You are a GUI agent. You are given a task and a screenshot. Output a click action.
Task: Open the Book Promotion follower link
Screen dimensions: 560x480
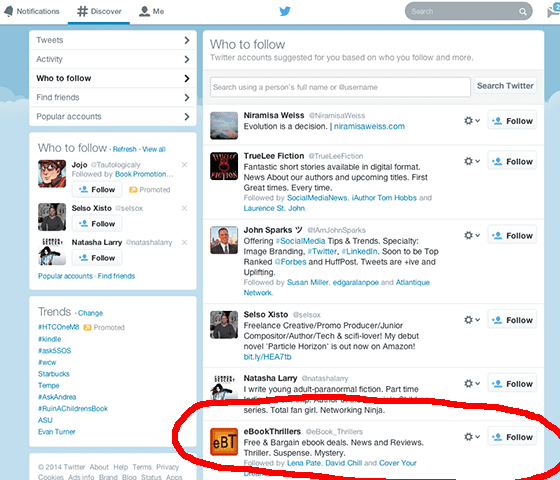coord(144,174)
